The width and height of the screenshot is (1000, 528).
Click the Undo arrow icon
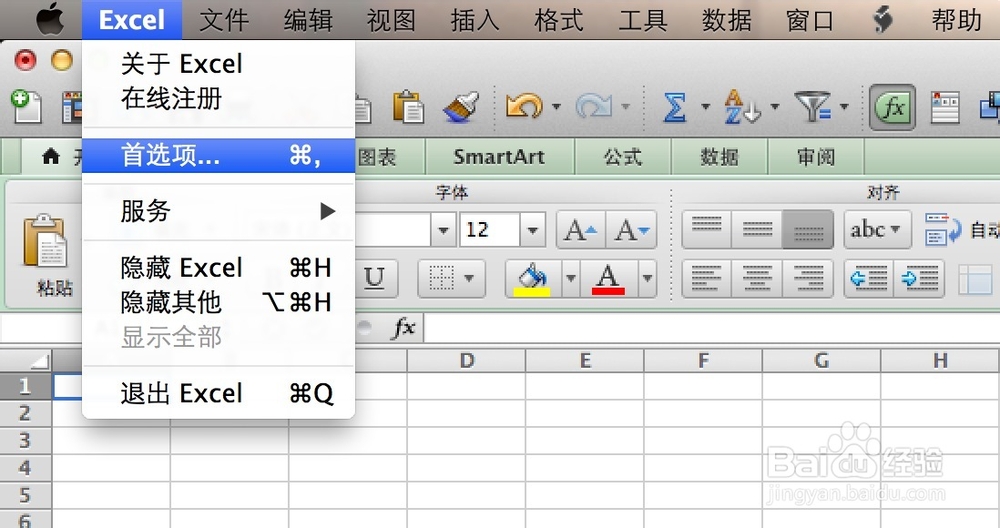coord(523,106)
